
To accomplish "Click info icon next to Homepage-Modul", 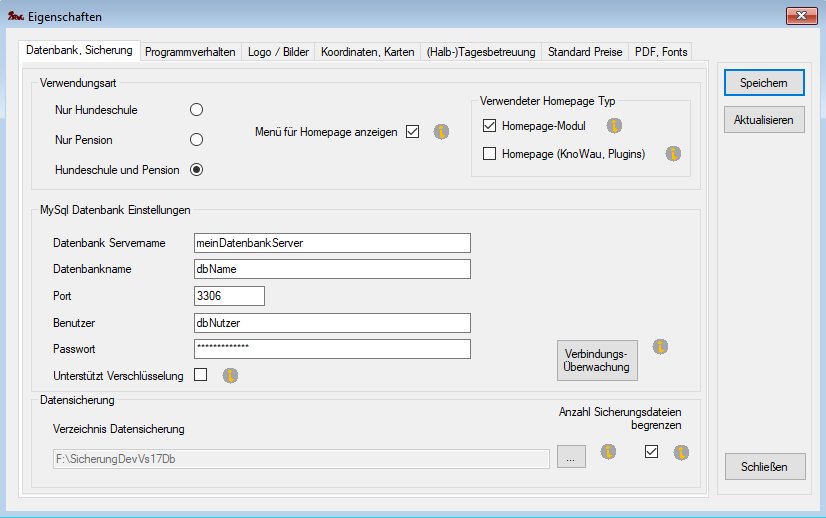I will (x=614, y=126).
